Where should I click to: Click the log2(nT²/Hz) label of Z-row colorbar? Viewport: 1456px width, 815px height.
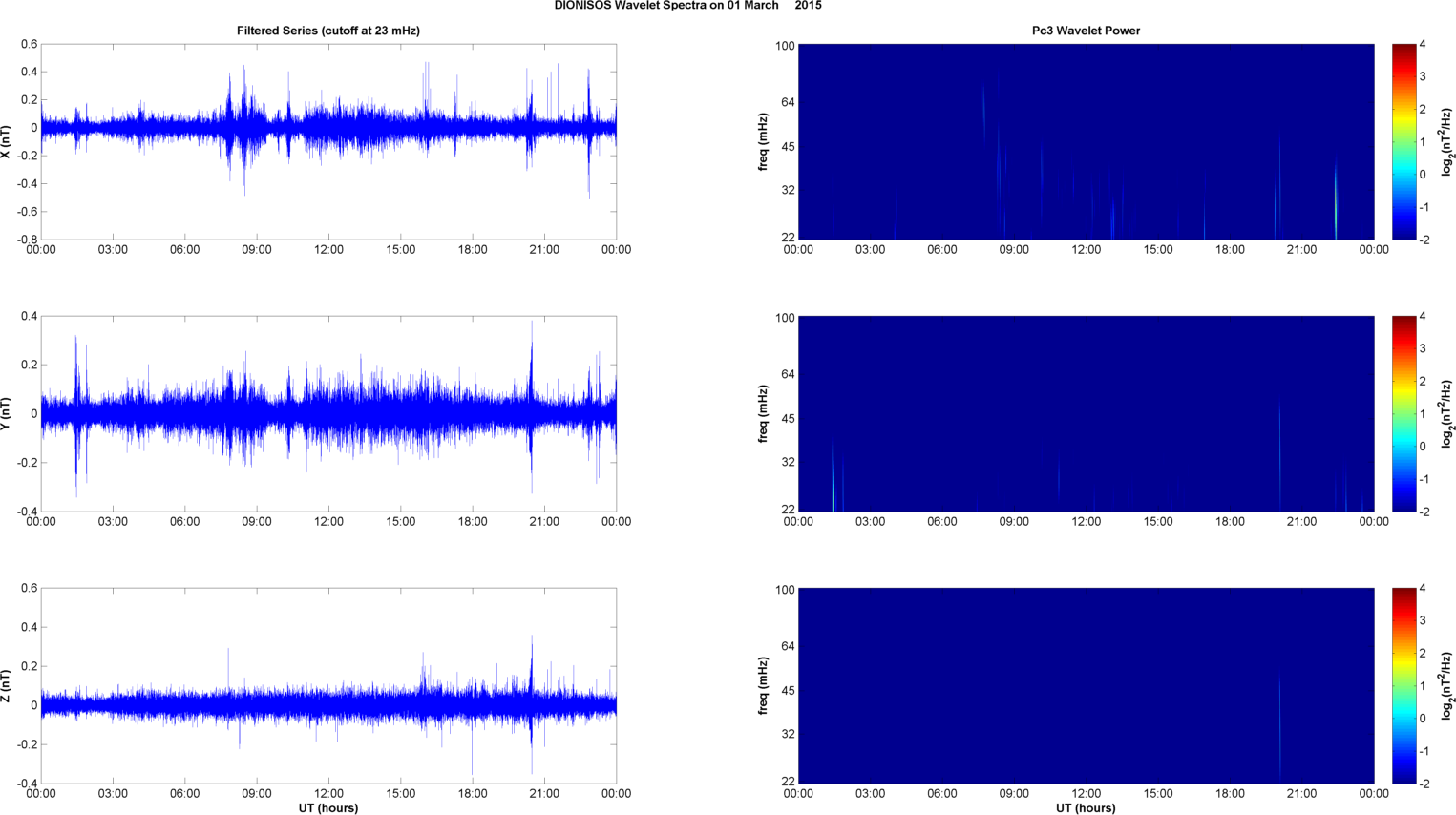pos(1447,685)
